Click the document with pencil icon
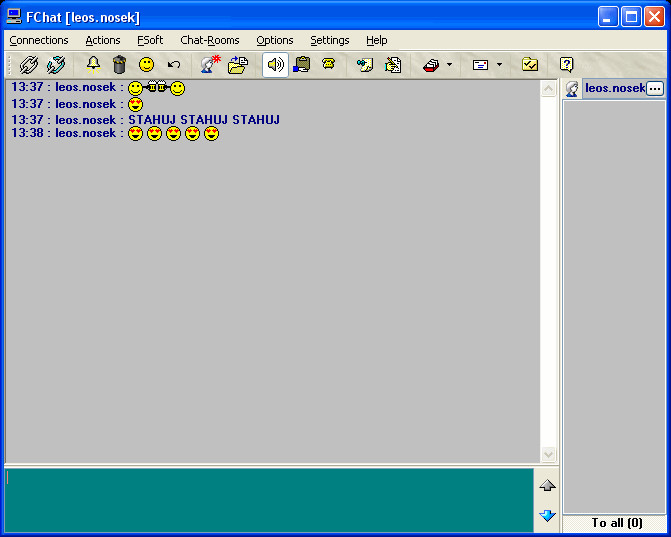Viewport: 671px width, 537px height. point(393,65)
